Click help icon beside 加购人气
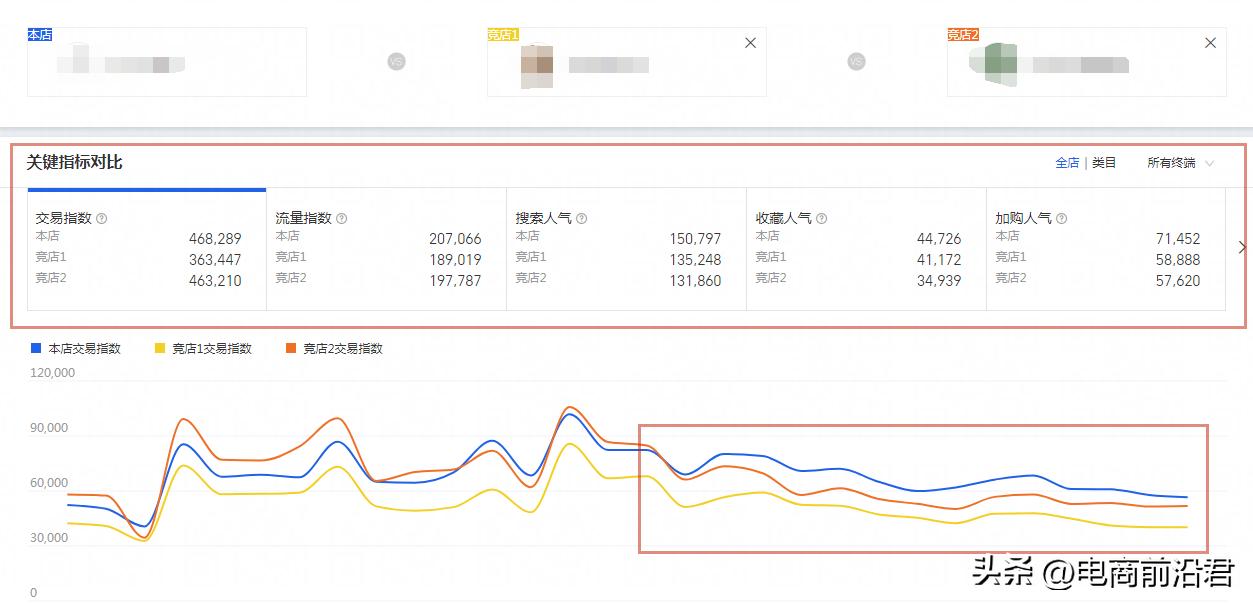 click(x=1062, y=218)
